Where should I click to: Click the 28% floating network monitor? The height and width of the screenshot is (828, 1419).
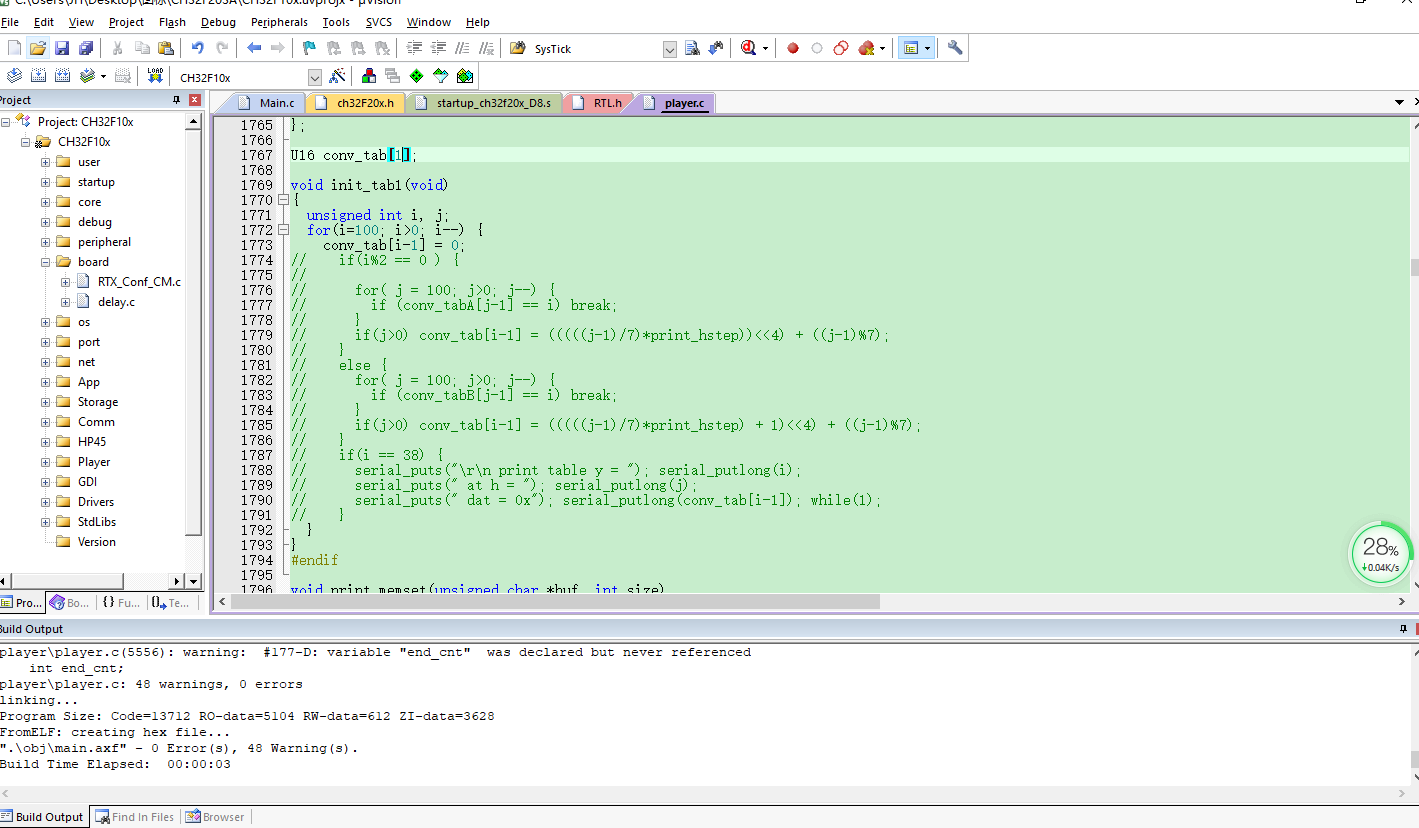[1381, 553]
